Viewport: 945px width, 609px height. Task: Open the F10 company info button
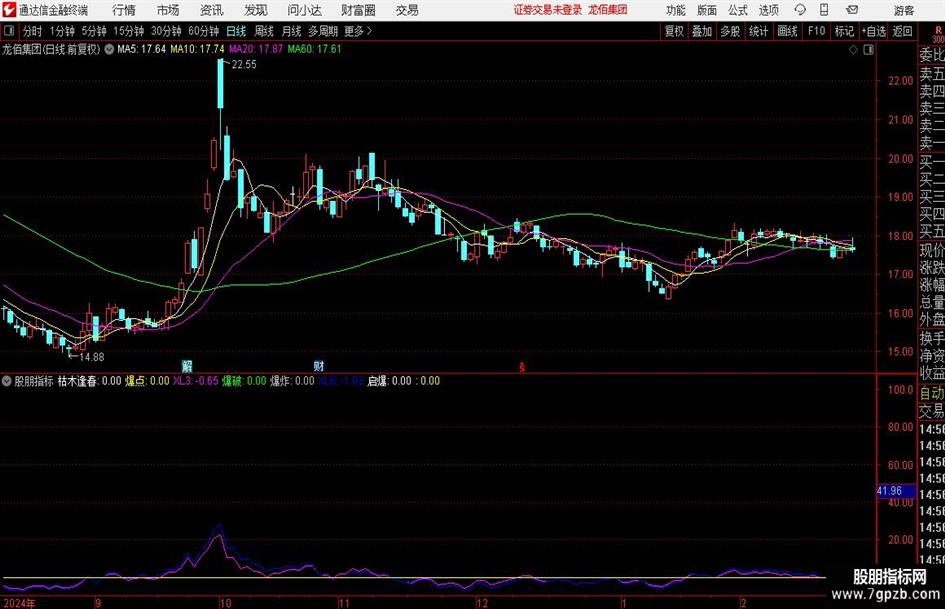pos(816,31)
